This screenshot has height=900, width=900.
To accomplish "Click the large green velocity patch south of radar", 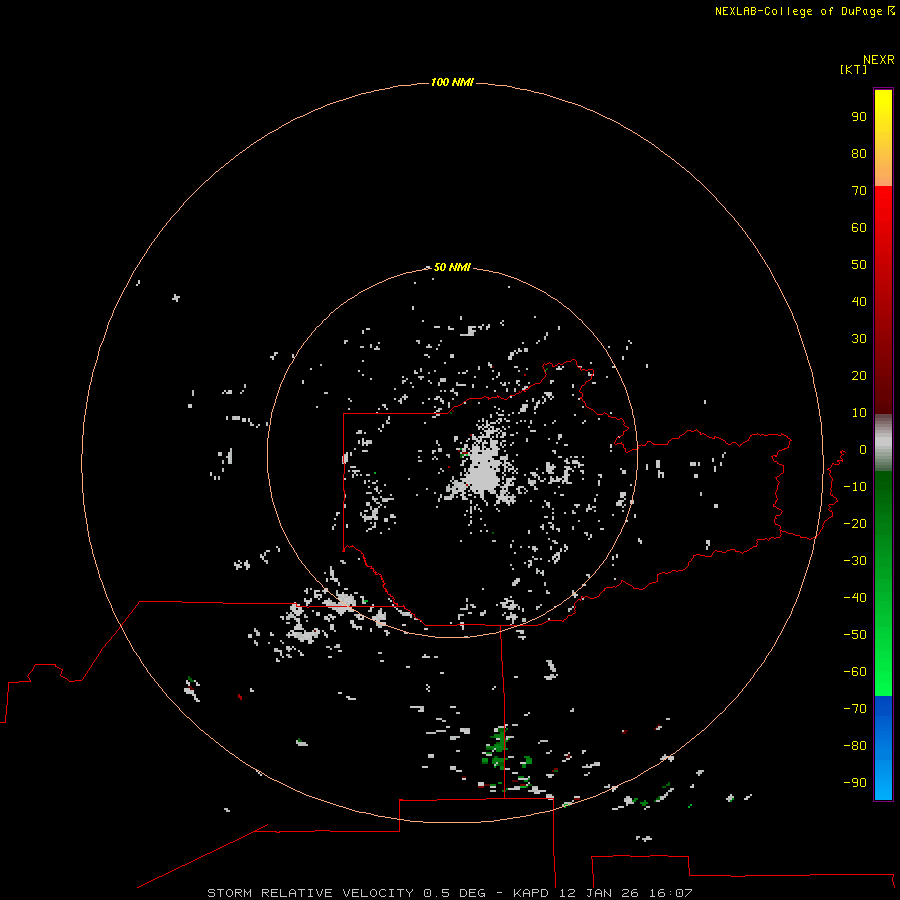I will pyautogui.click(x=498, y=748).
